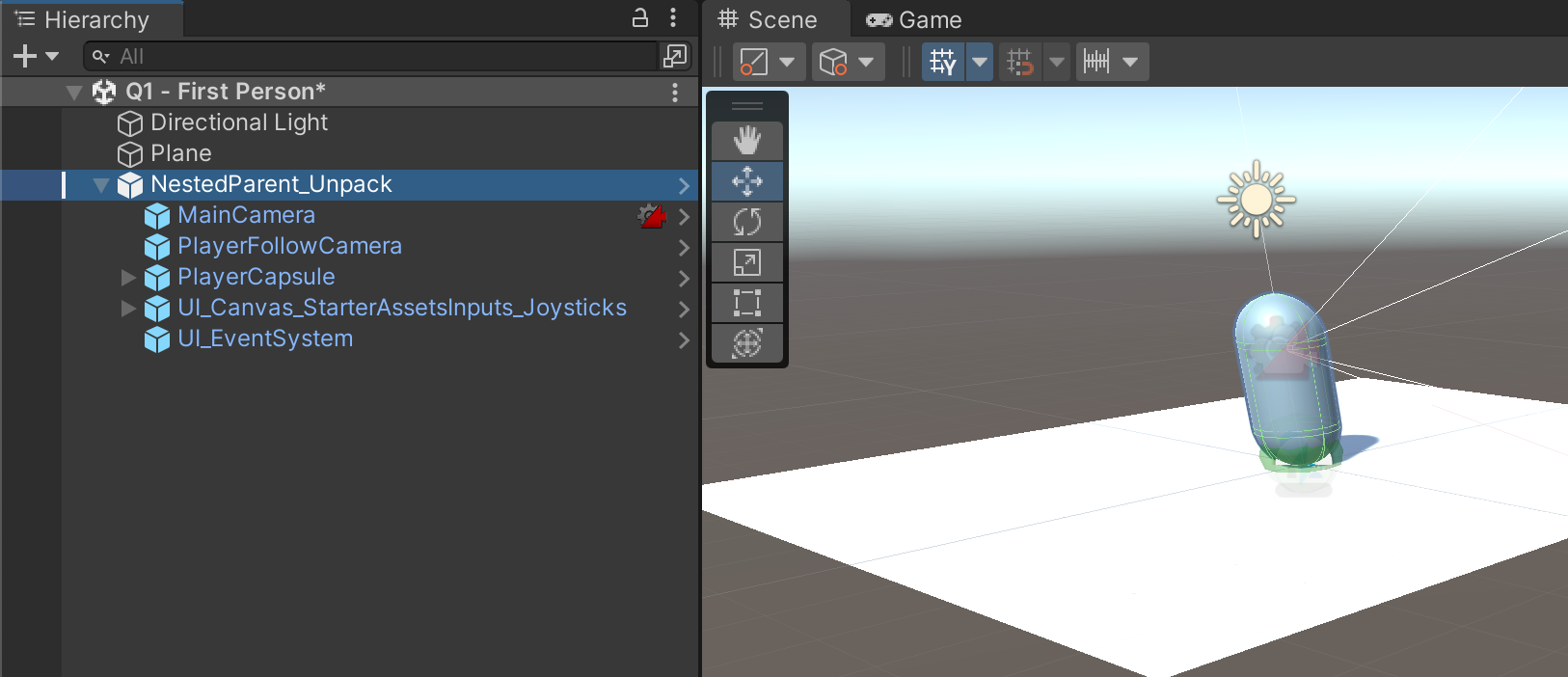Select the Scale tool
The image size is (1568, 677).
[746, 262]
